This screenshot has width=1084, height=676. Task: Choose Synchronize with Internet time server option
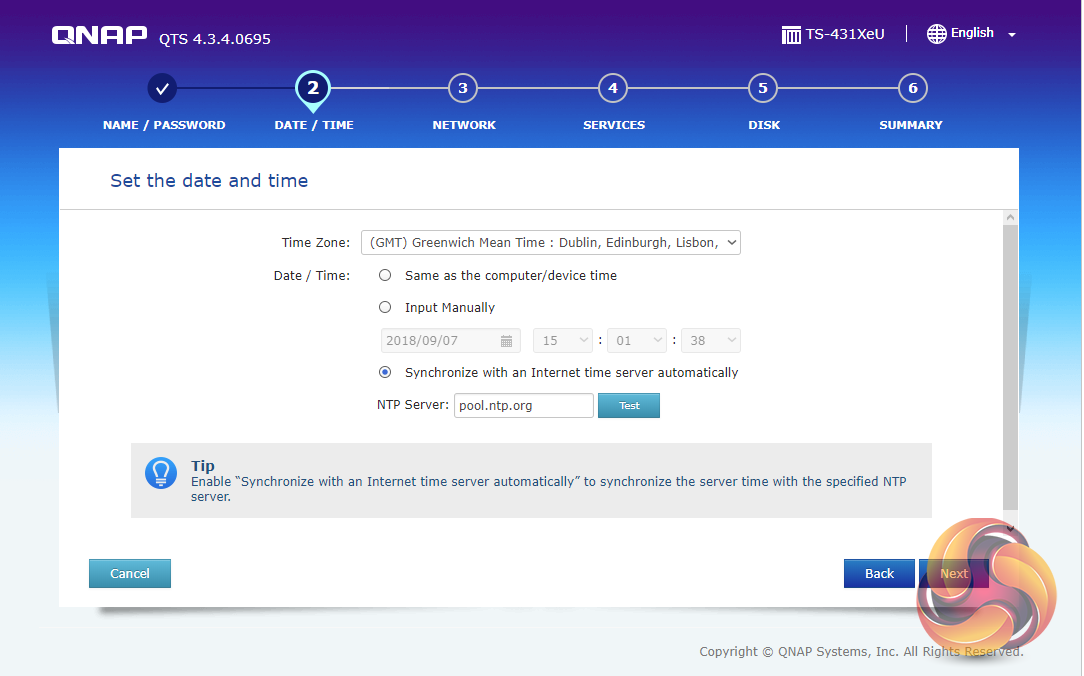click(385, 373)
